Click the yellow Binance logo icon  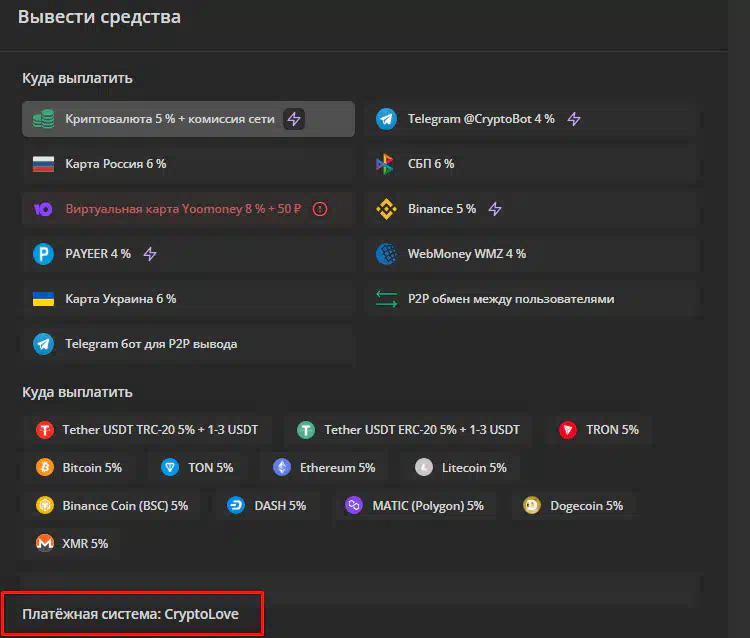[386, 209]
